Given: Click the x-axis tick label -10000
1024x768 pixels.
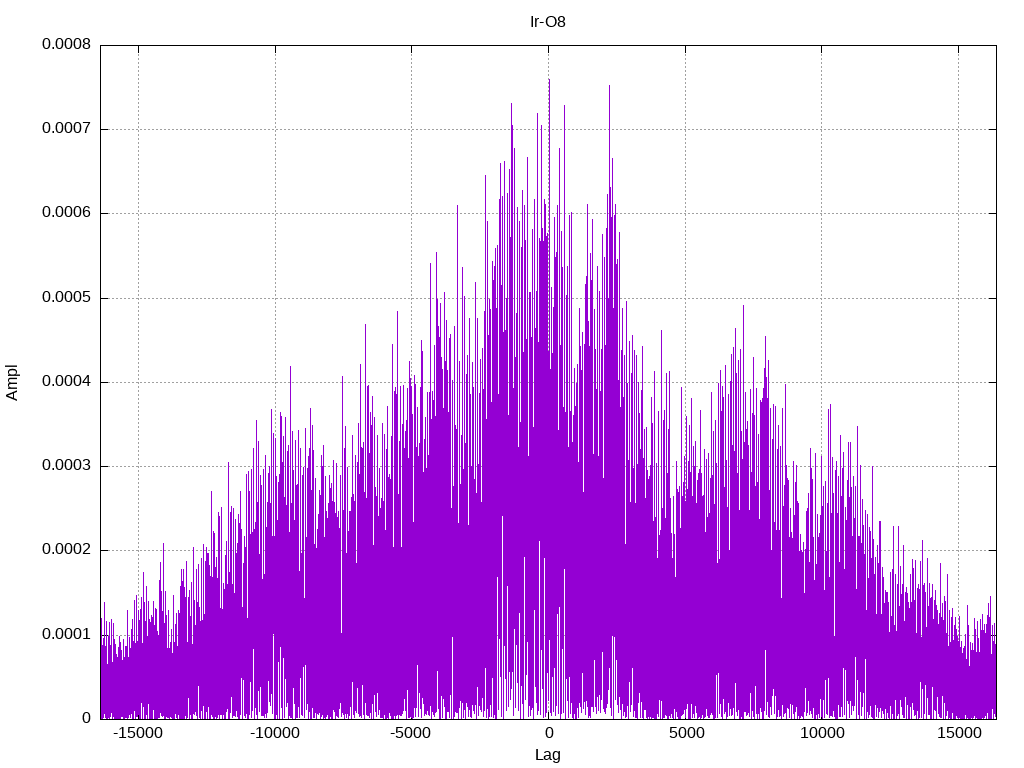Looking at the screenshot, I should click(x=274, y=733).
